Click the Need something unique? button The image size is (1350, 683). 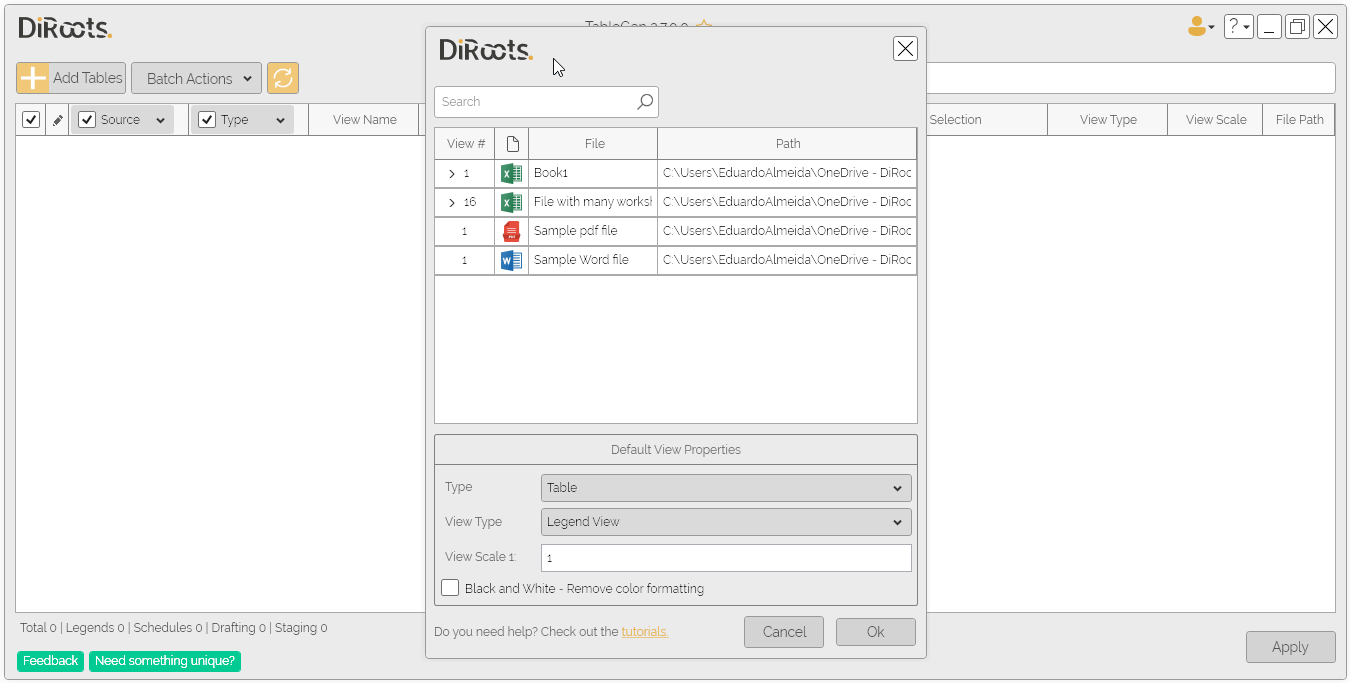click(x=165, y=661)
